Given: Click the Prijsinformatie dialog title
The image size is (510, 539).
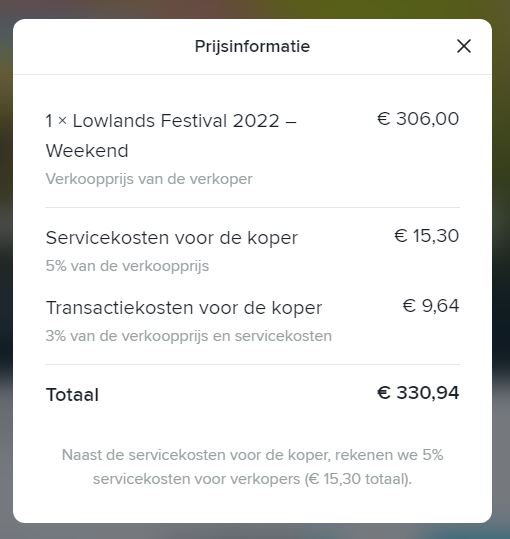Looking at the screenshot, I should (x=252, y=46).
